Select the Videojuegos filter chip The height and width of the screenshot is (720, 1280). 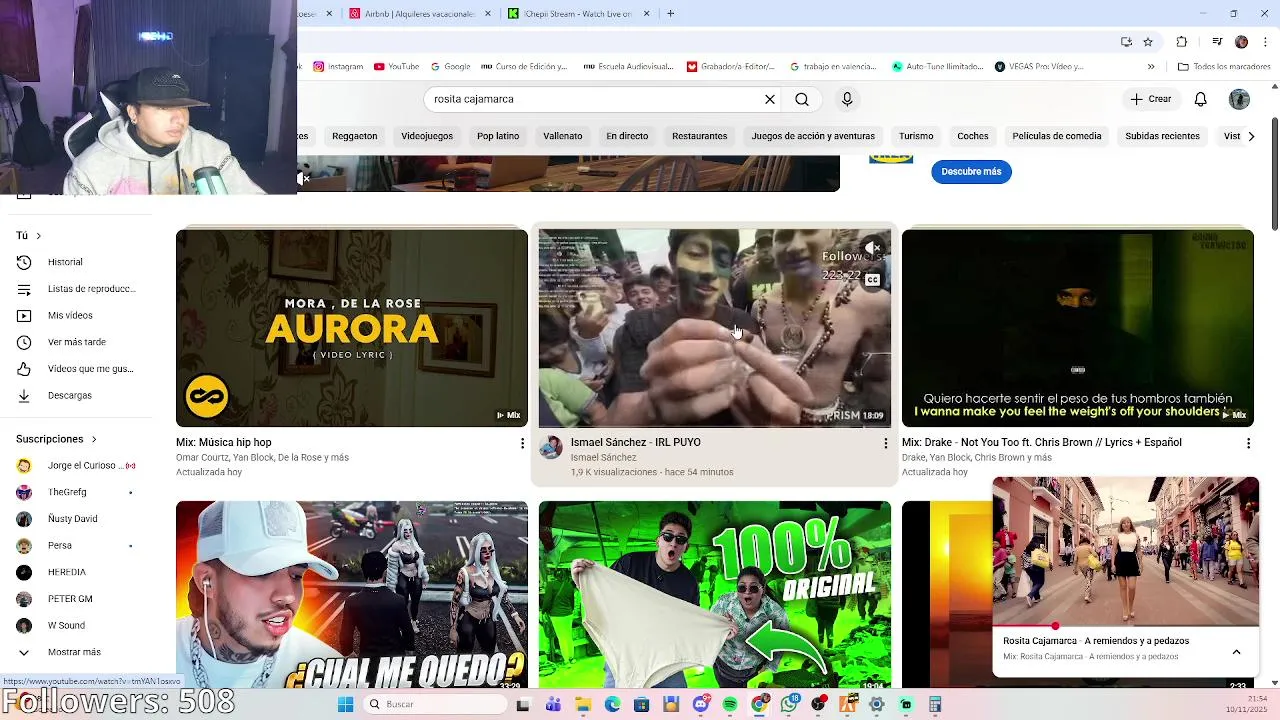tap(427, 136)
